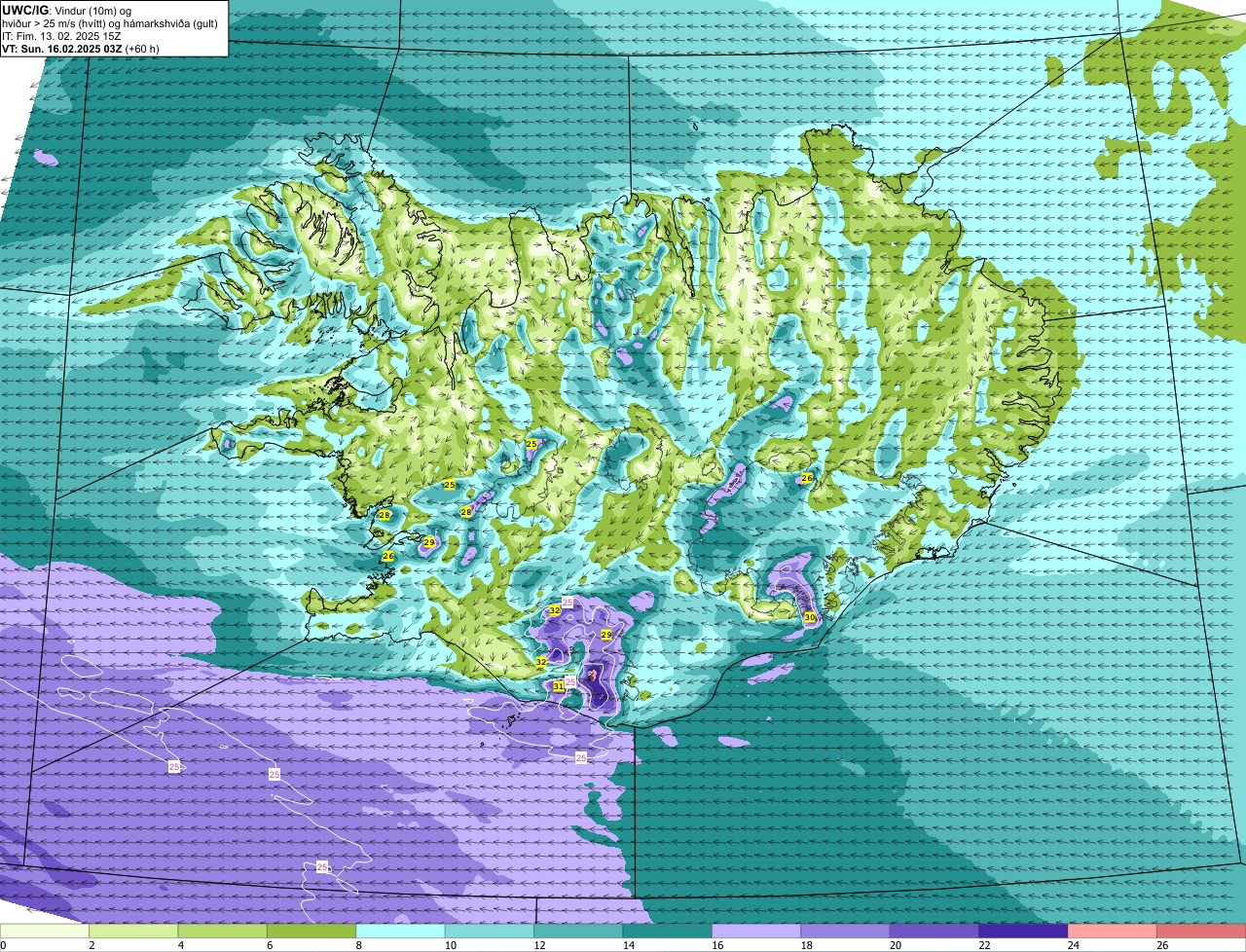The height and width of the screenshot is (952, 1246).
Task: Click the yellow 31 max gust label
Action: pyautogui.click(x=558, y=686)
